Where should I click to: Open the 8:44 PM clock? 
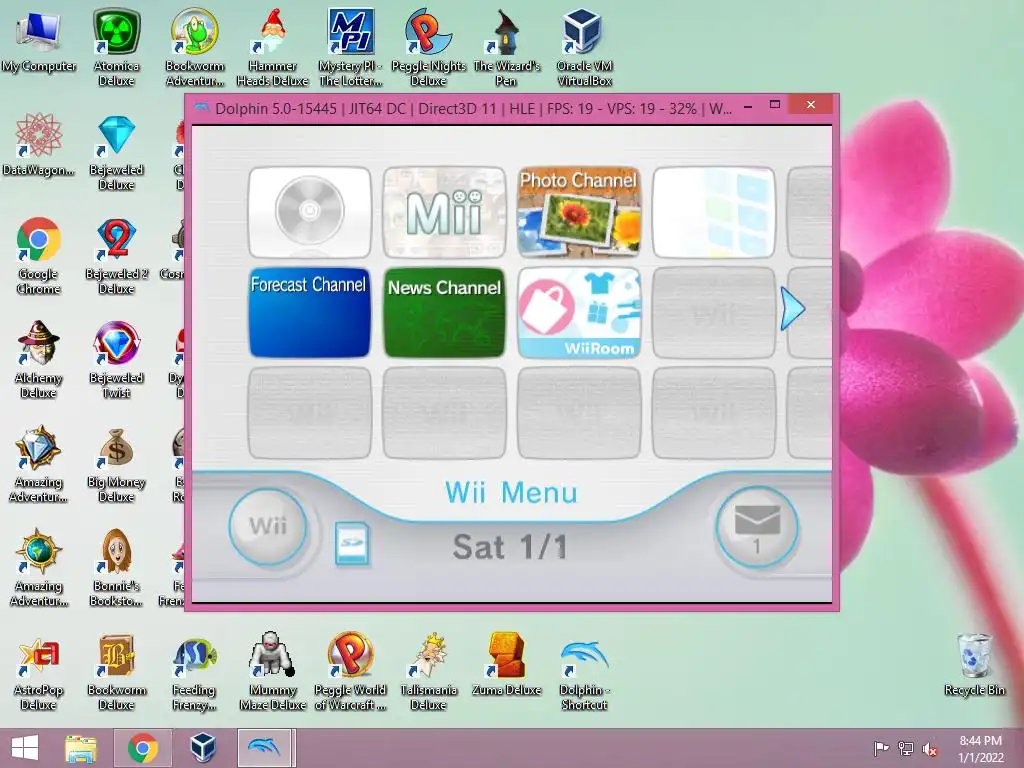pyautogui.click(x=980, y=749)
